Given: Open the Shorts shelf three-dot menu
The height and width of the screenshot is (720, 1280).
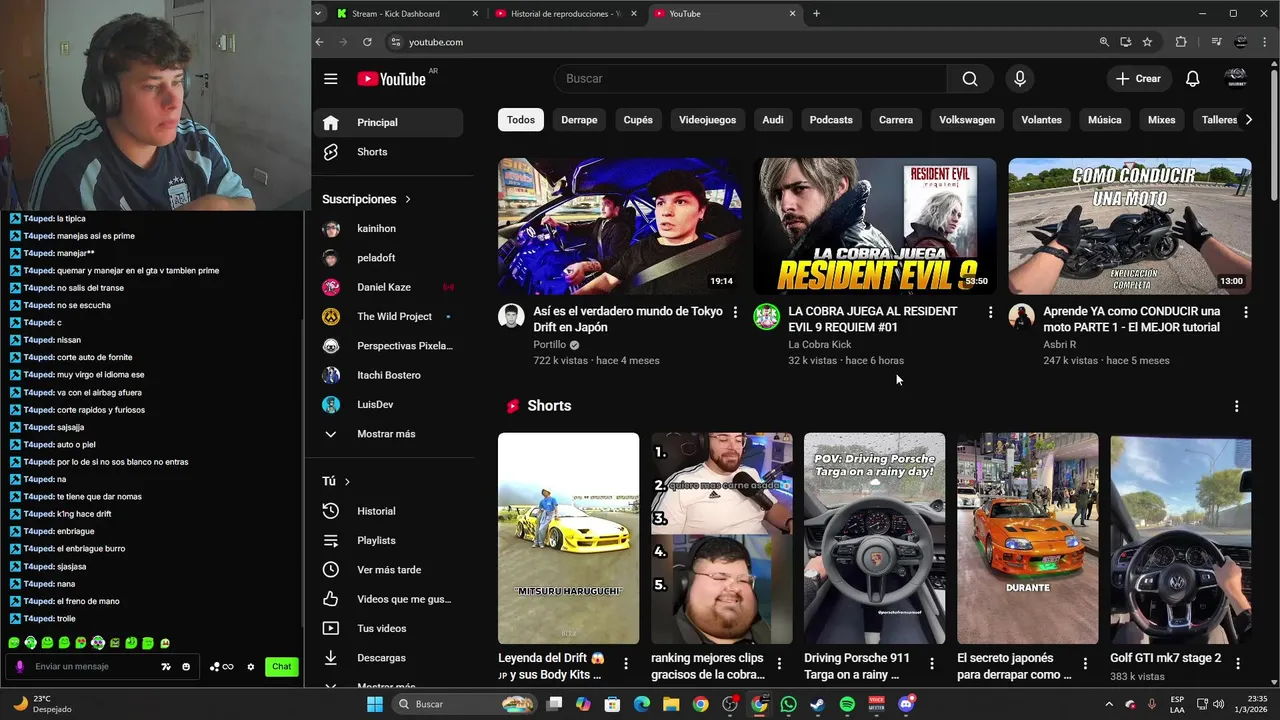Looking at the screenshot, I should (1236, 406).
